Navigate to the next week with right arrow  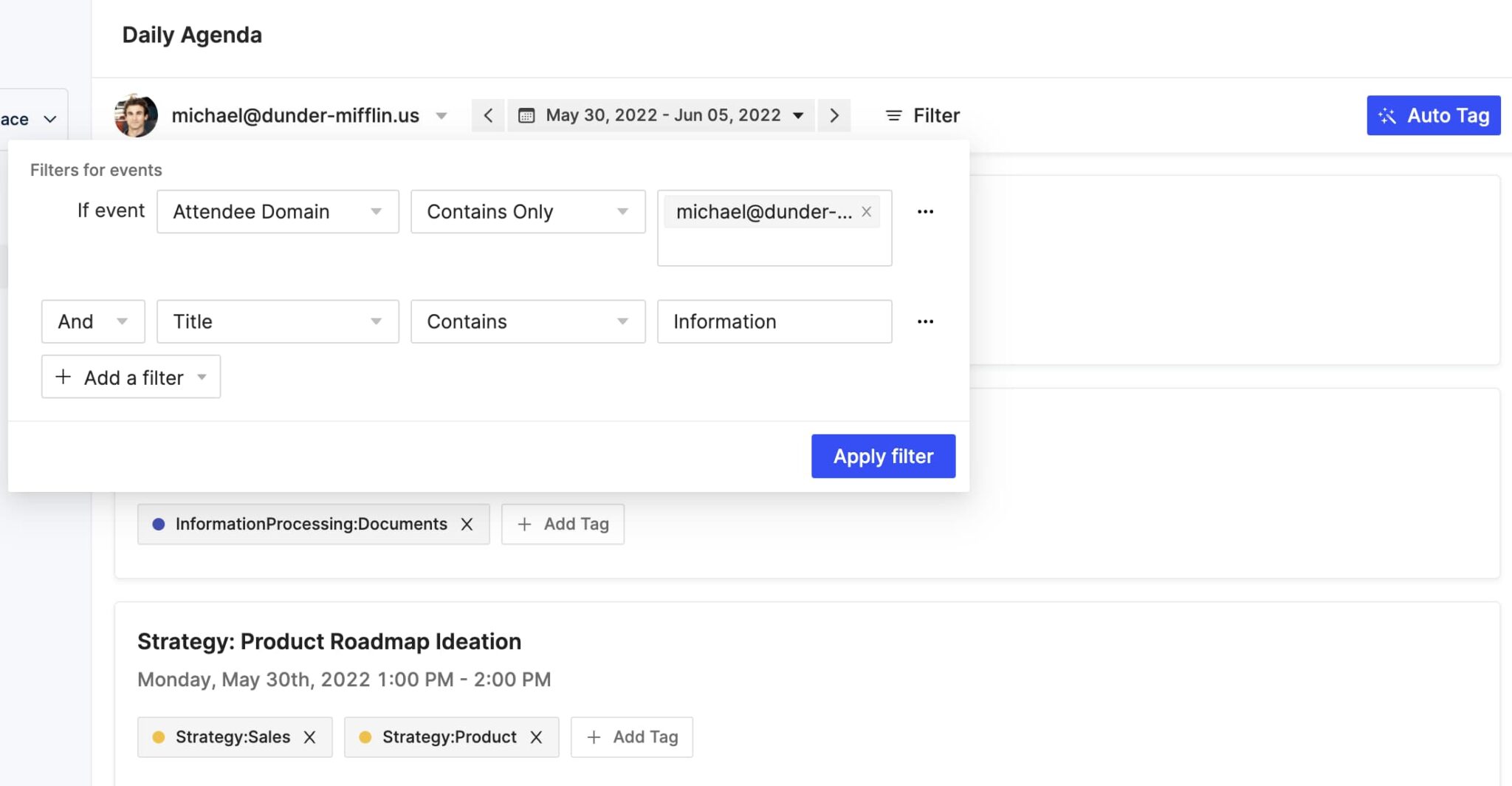click(834, 115)
